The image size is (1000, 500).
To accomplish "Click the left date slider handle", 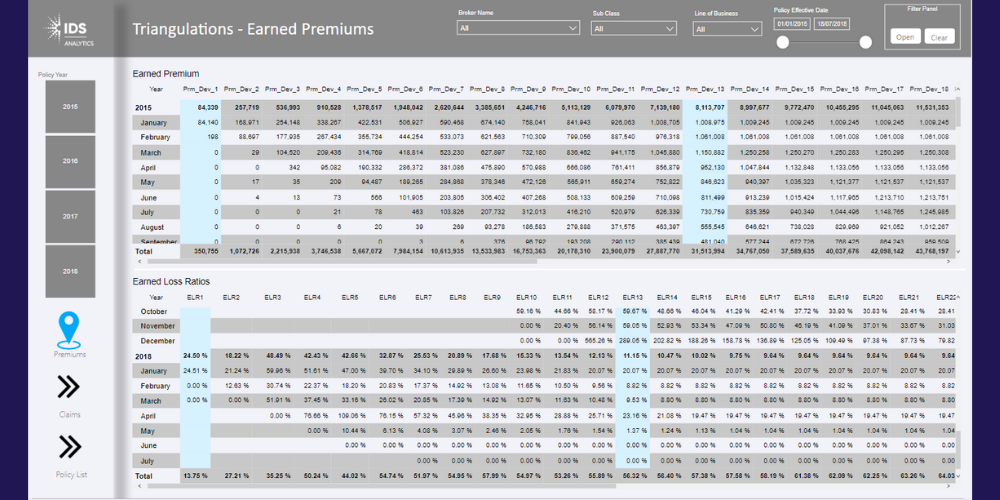I will tap(783, 42).
